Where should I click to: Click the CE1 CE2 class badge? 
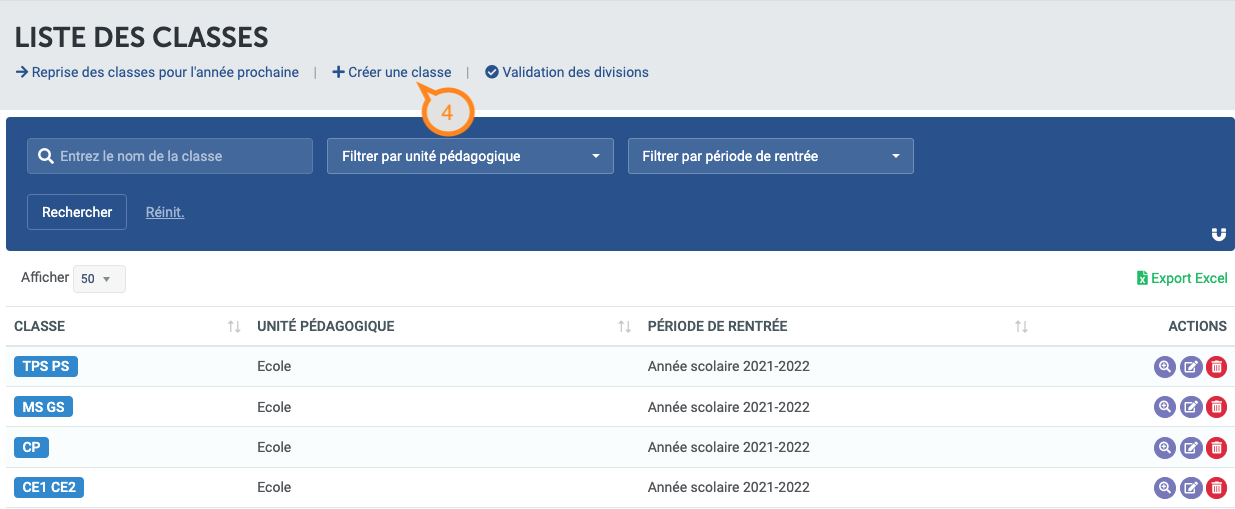(49, 487)
